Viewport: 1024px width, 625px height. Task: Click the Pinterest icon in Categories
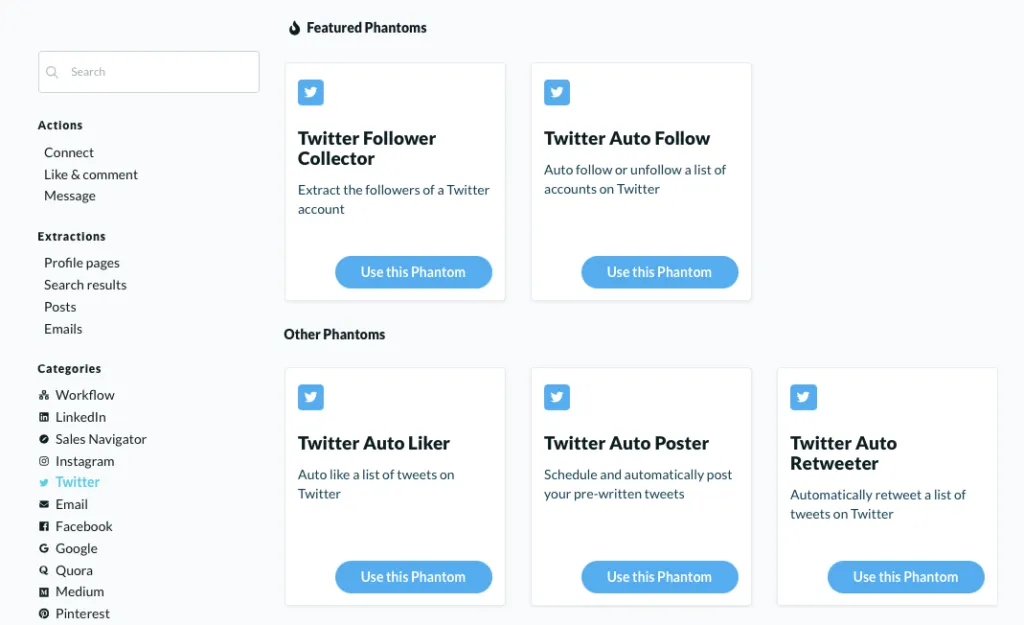click(44, 614)
